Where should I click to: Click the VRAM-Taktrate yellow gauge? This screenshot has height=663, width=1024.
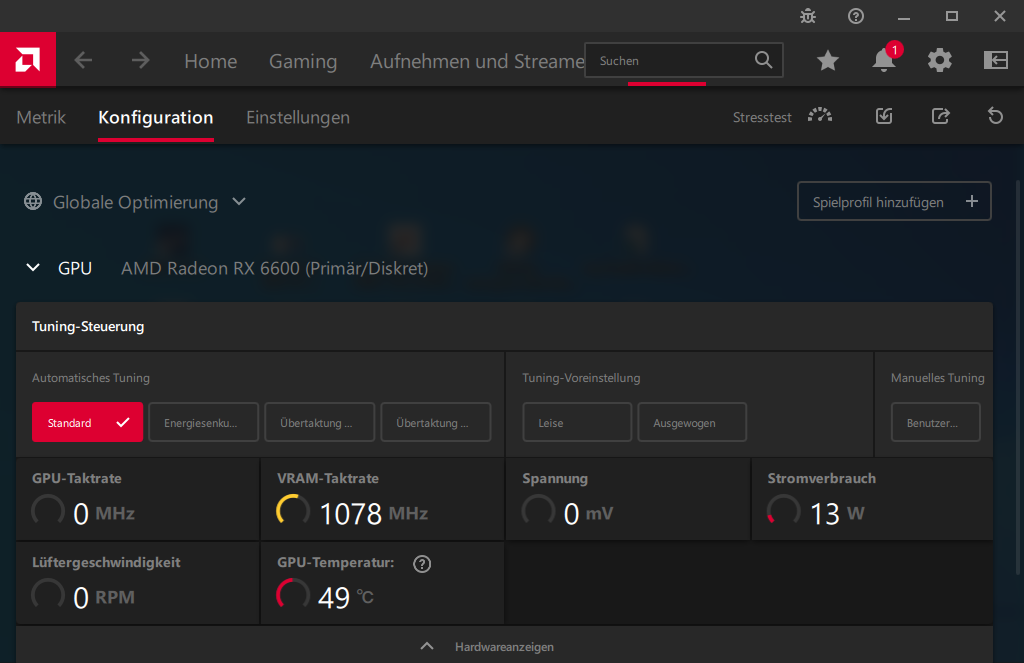pos(293,511)
